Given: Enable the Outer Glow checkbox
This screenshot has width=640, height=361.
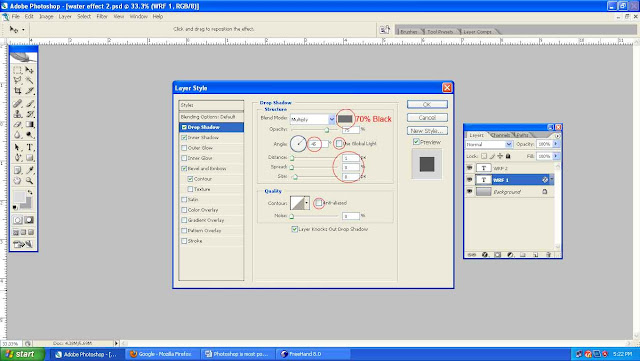Looking at the screenshot, I should [x=184, y=148].
